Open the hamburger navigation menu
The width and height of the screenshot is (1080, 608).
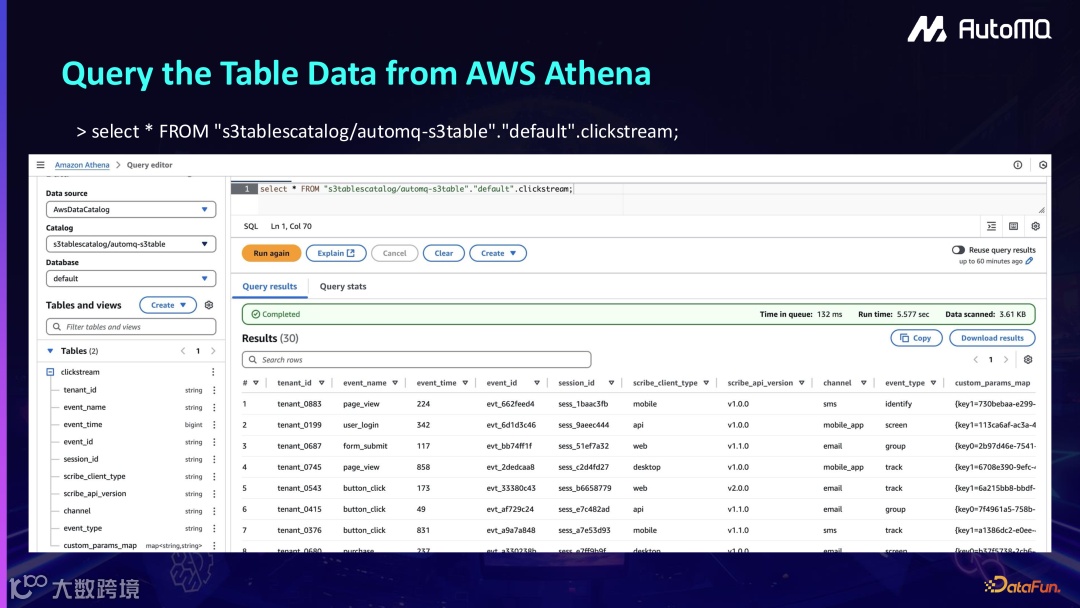point(41,165)
